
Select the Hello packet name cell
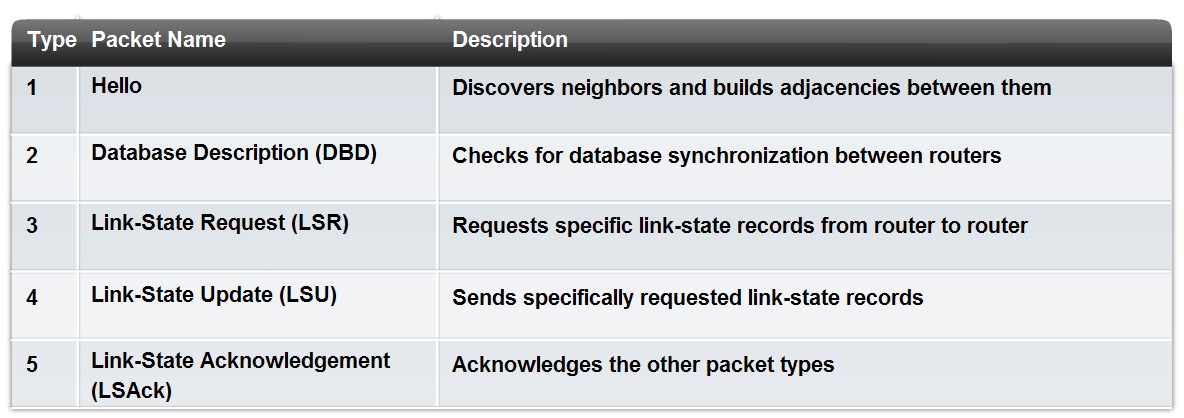click(x=116, y=86)
